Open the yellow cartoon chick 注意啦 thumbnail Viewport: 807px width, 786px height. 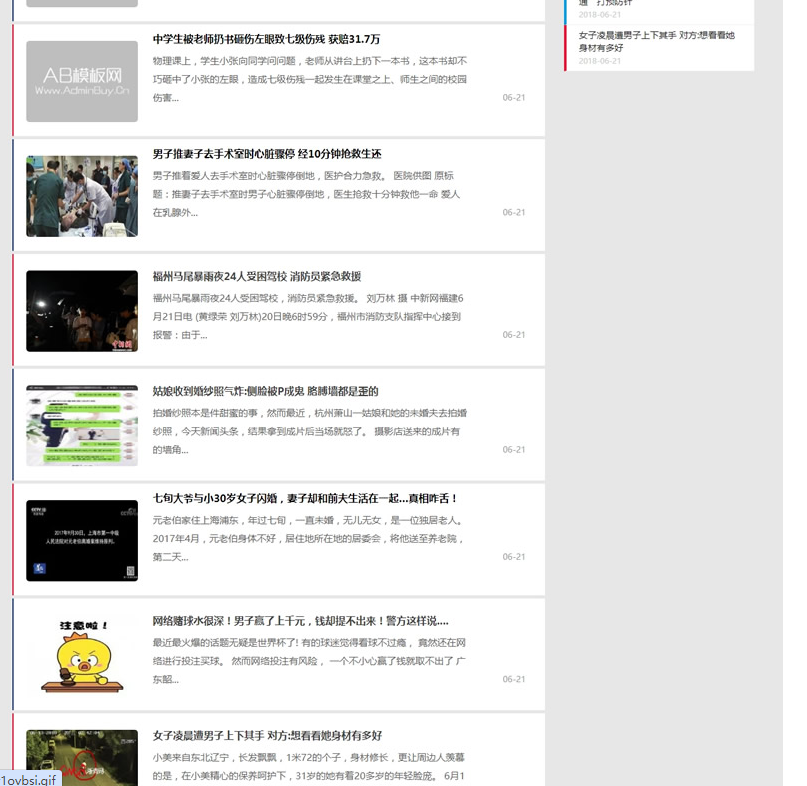click(82, 656)
